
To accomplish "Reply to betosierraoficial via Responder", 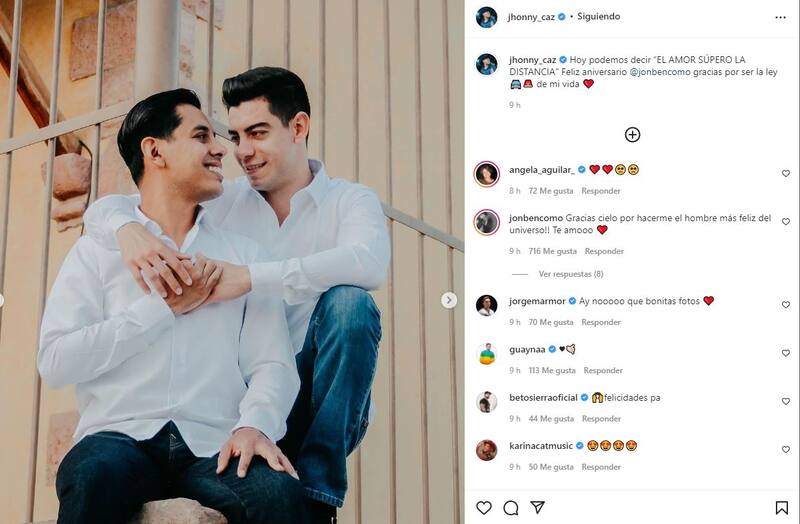I will coord(602,418).
